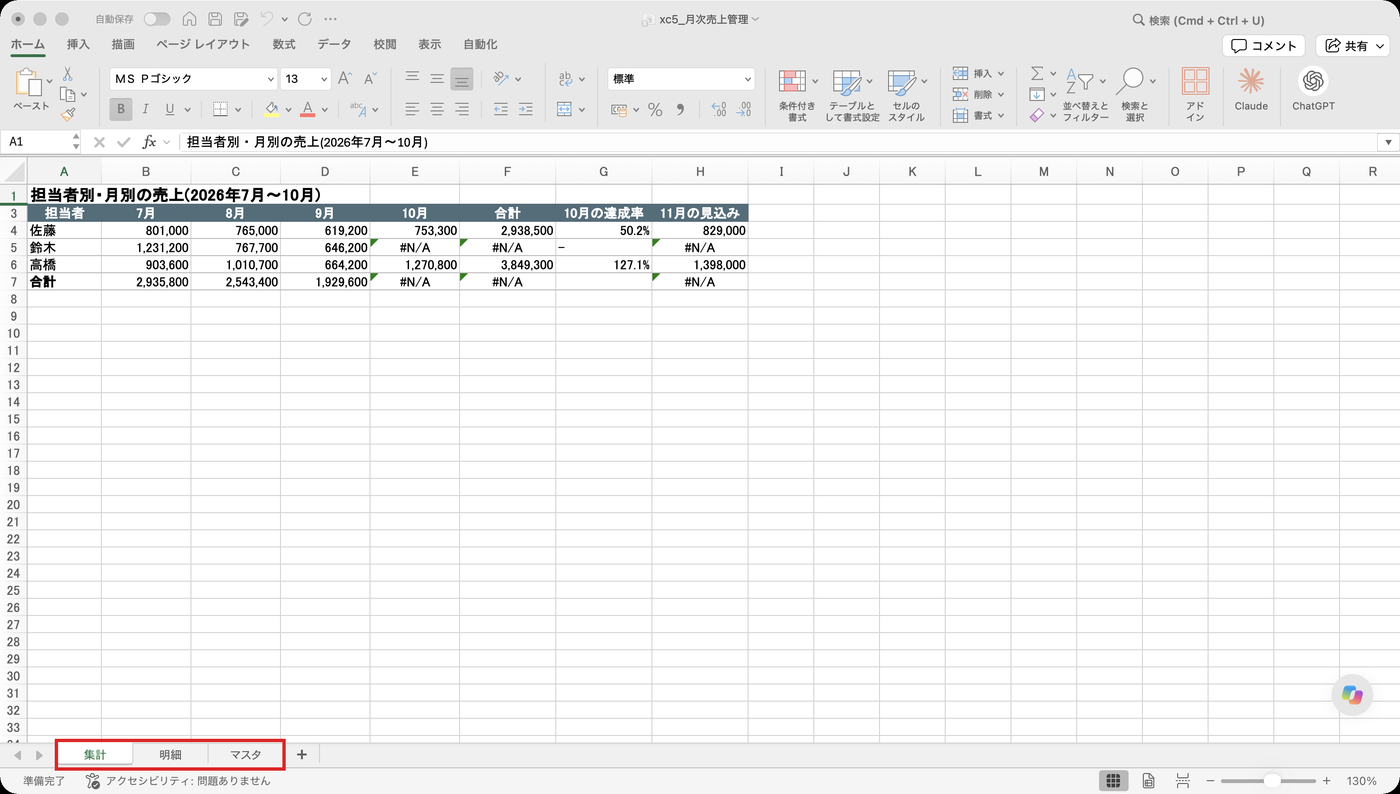Click the zoom in plus button
Screen dimensions: 1400x794
[x=1327, y=781]
